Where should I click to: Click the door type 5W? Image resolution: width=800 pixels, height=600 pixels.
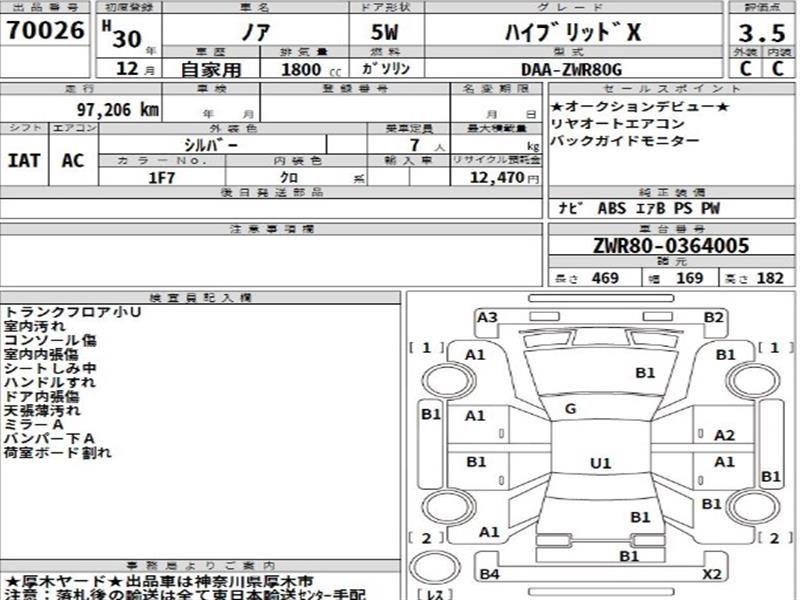[x=384, y=33]
